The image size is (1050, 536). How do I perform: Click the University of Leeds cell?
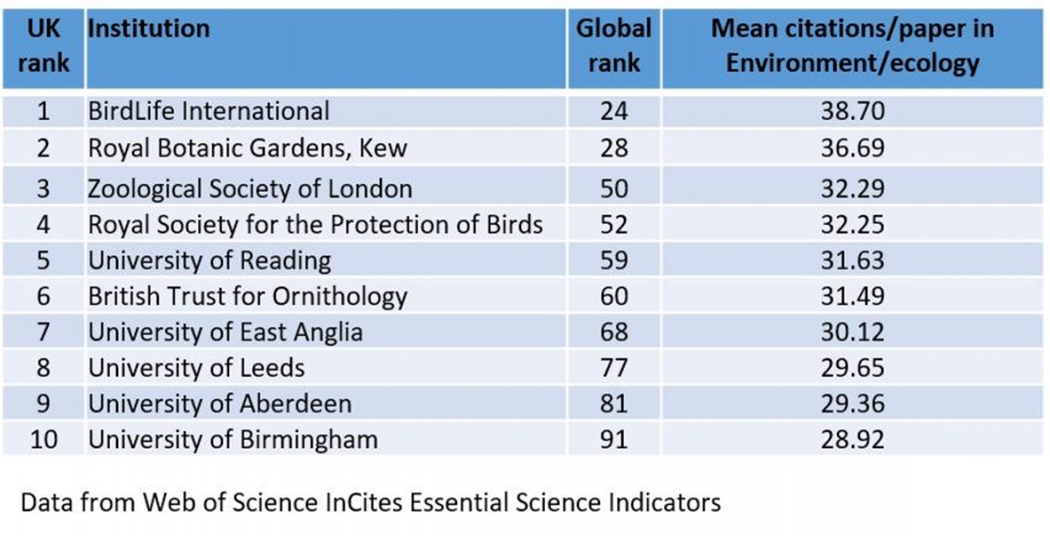(x=196, y=368)
